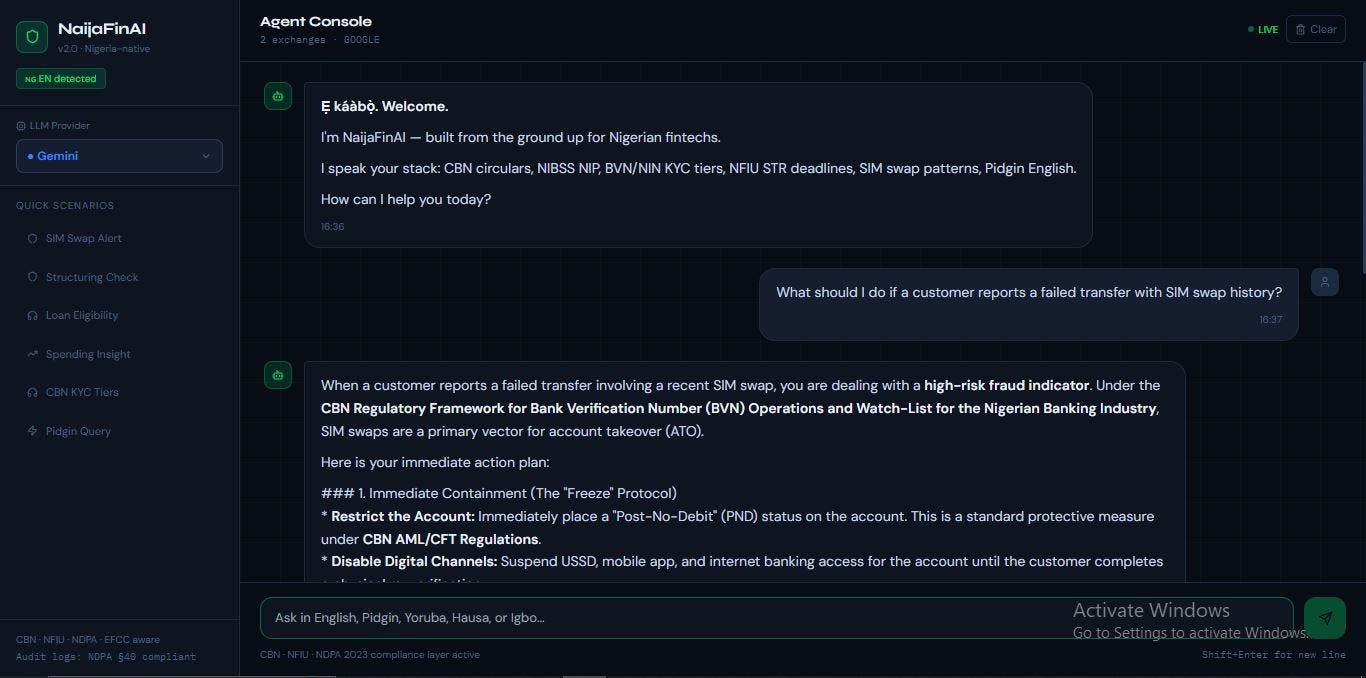Click the SIM Swap Alert shield icon
Screen dimensions: 1366x678
[x=34, y=238]
